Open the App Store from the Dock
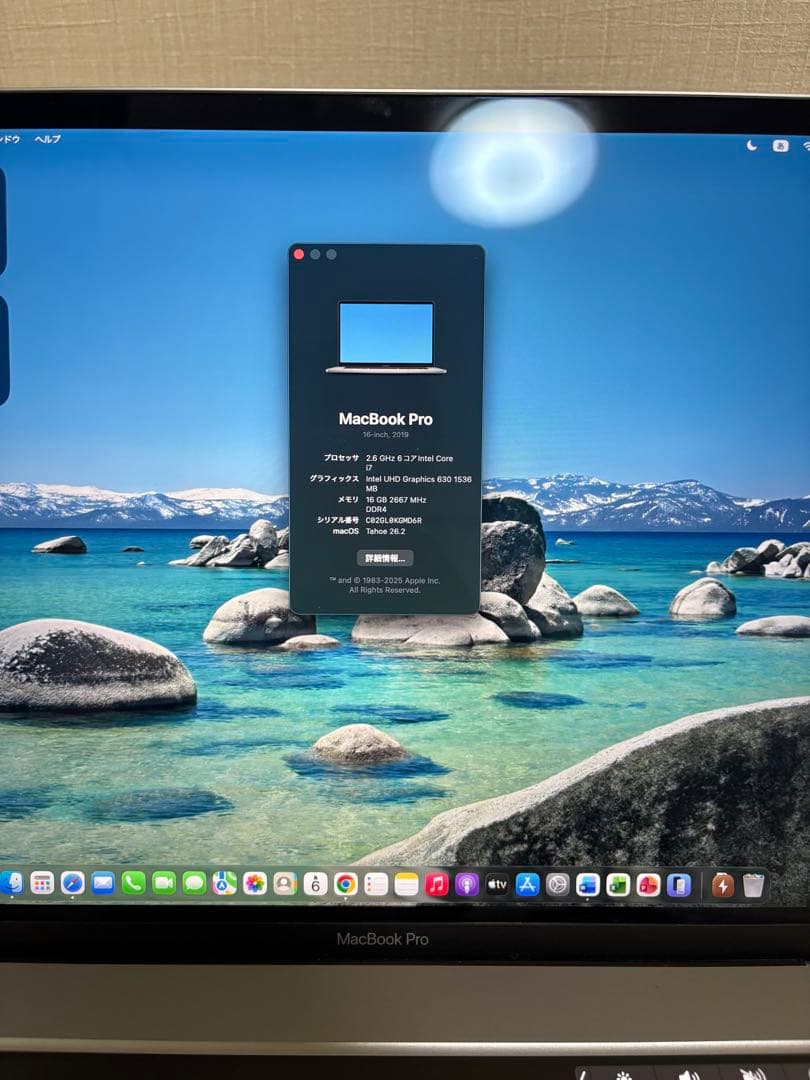Screen dimensions: 810x1080 [528, 885]
